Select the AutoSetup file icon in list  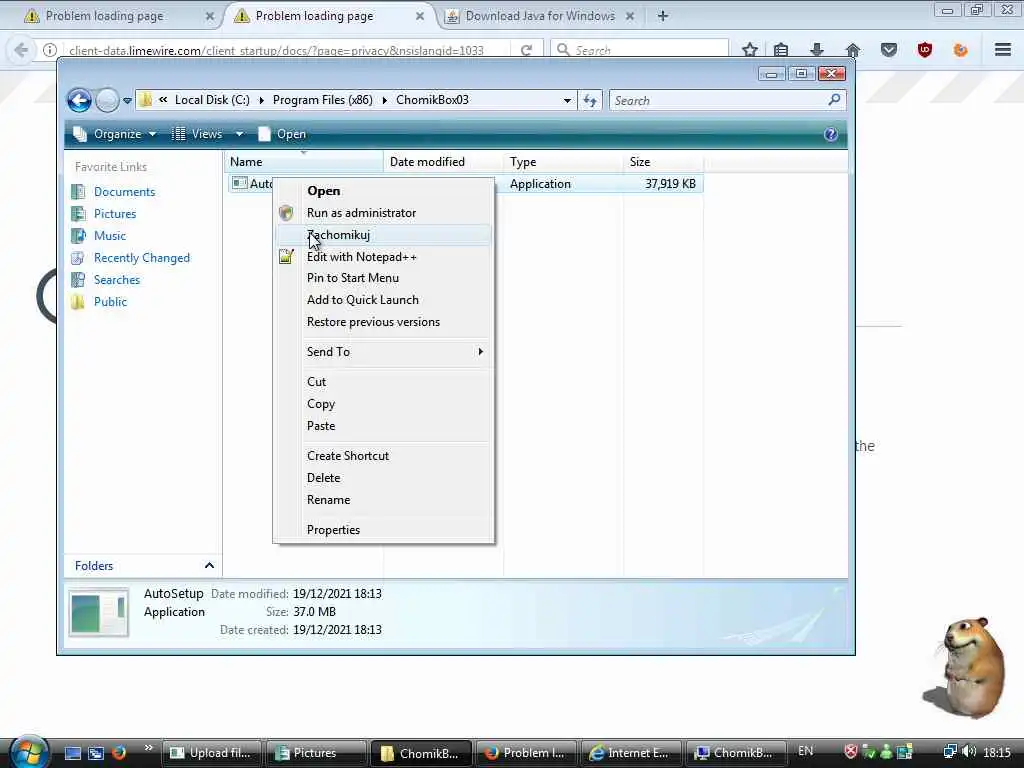tap(240, 184)
